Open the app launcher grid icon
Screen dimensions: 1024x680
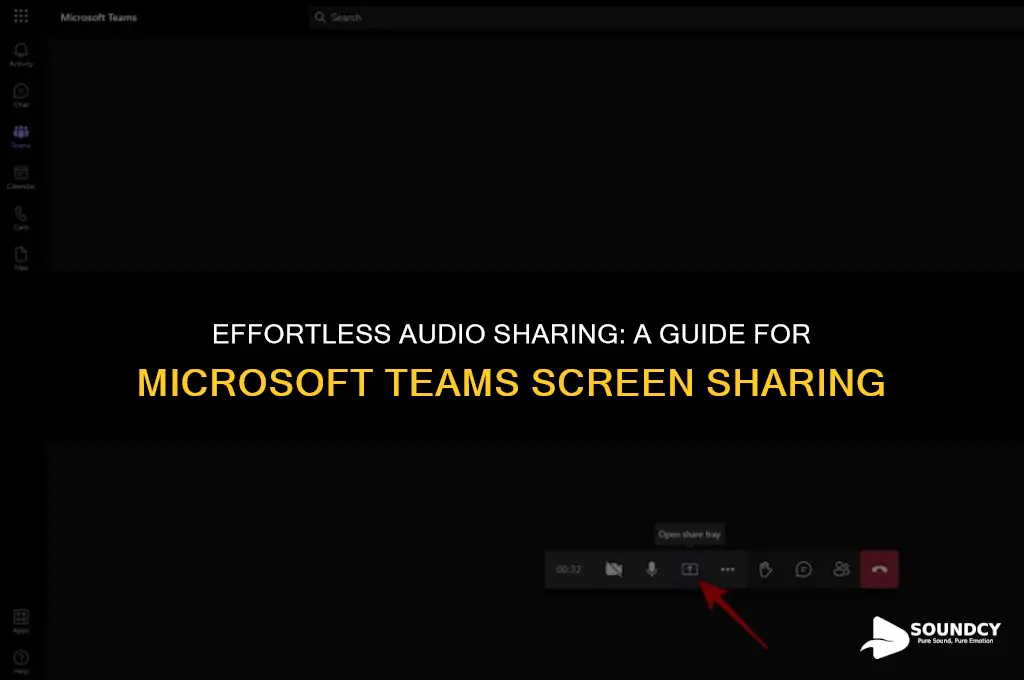[x=21, y=16]
